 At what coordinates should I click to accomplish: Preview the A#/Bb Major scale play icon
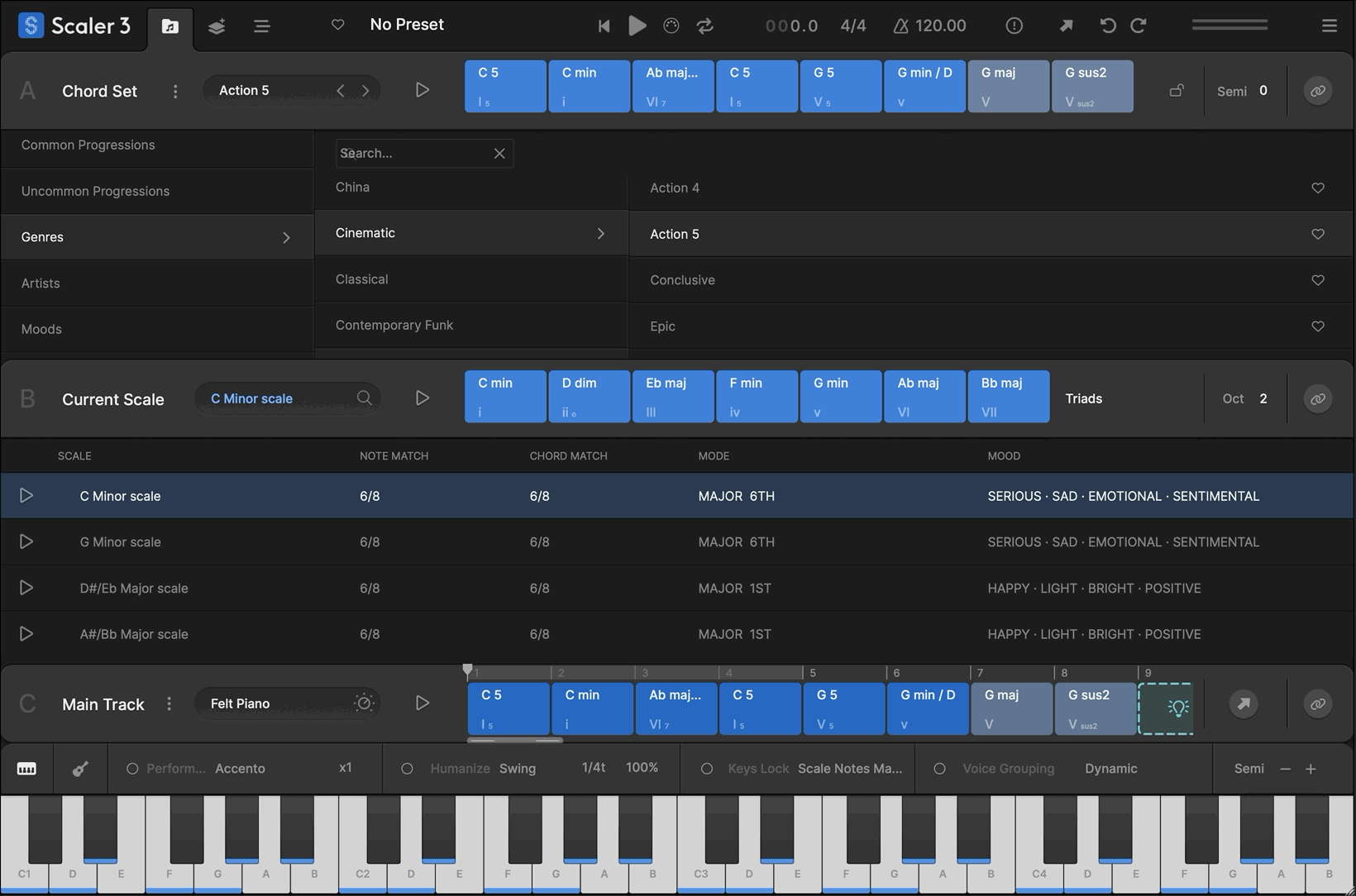(26, 633)
